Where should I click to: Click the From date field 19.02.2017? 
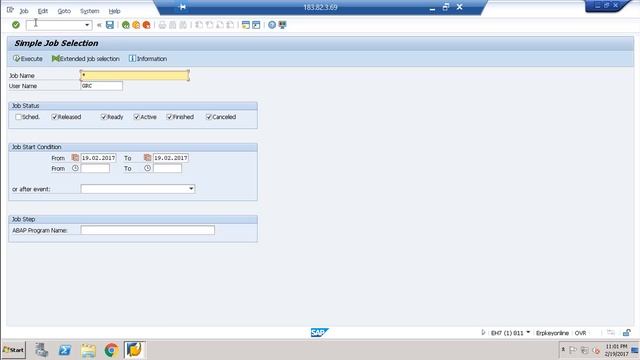(x=98, y=158)
